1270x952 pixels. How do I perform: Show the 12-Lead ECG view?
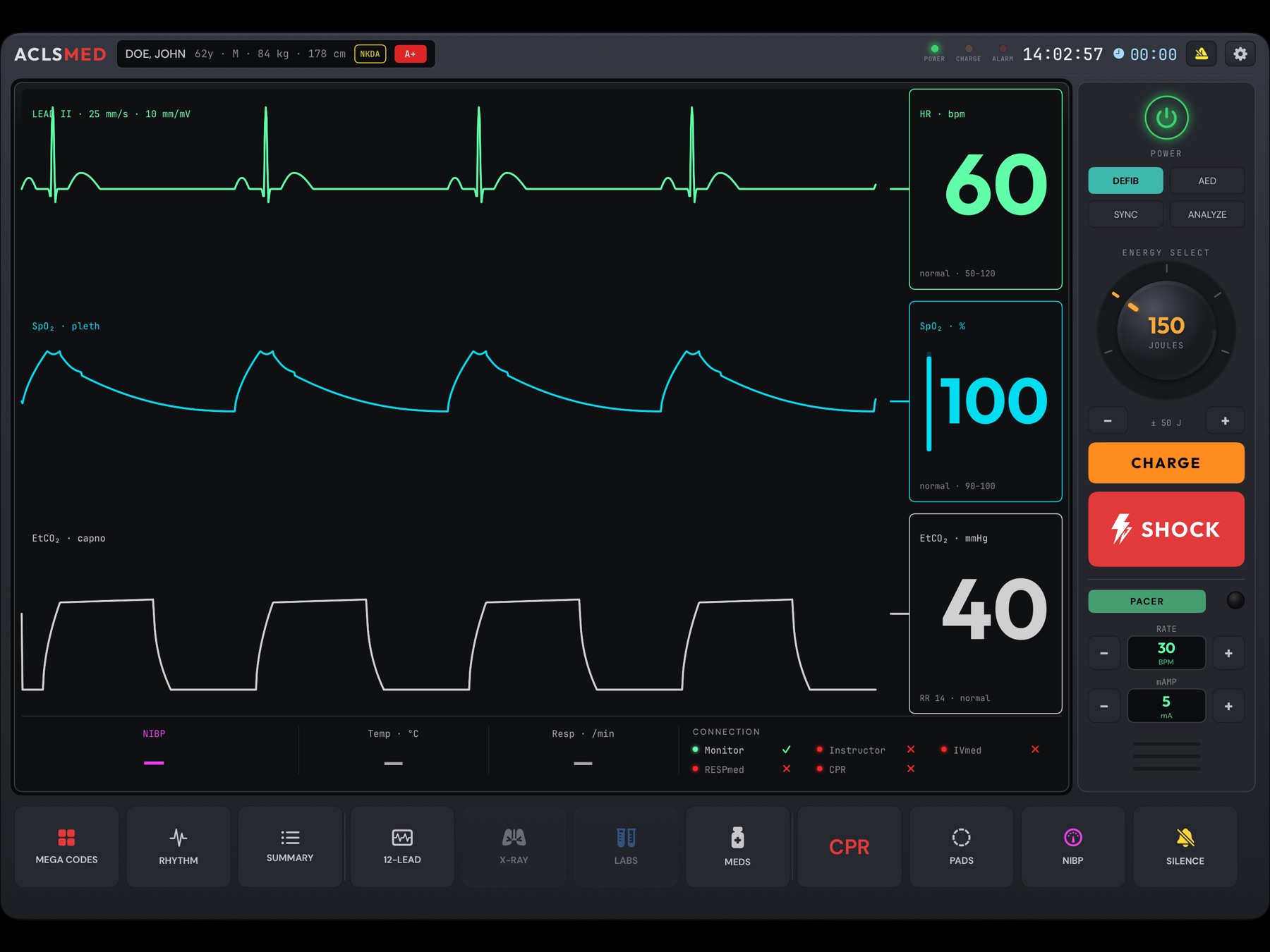click(402, 846)
